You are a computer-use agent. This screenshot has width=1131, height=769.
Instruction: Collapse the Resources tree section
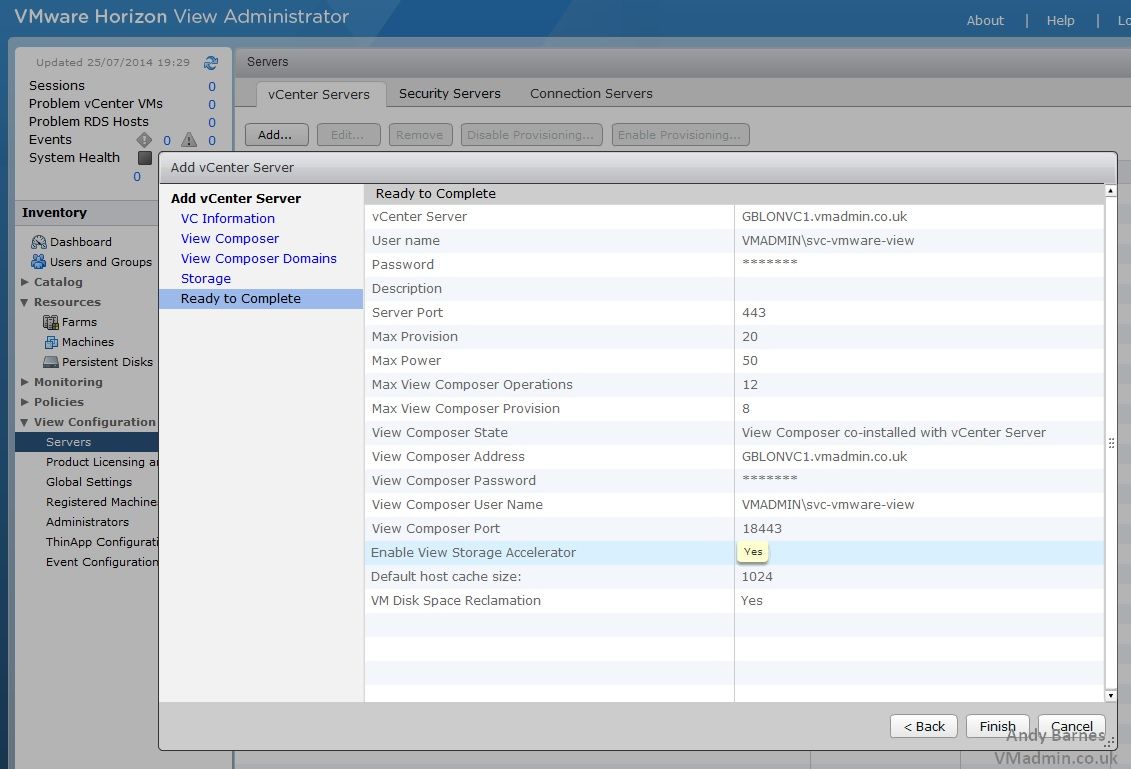click(25, 302)
